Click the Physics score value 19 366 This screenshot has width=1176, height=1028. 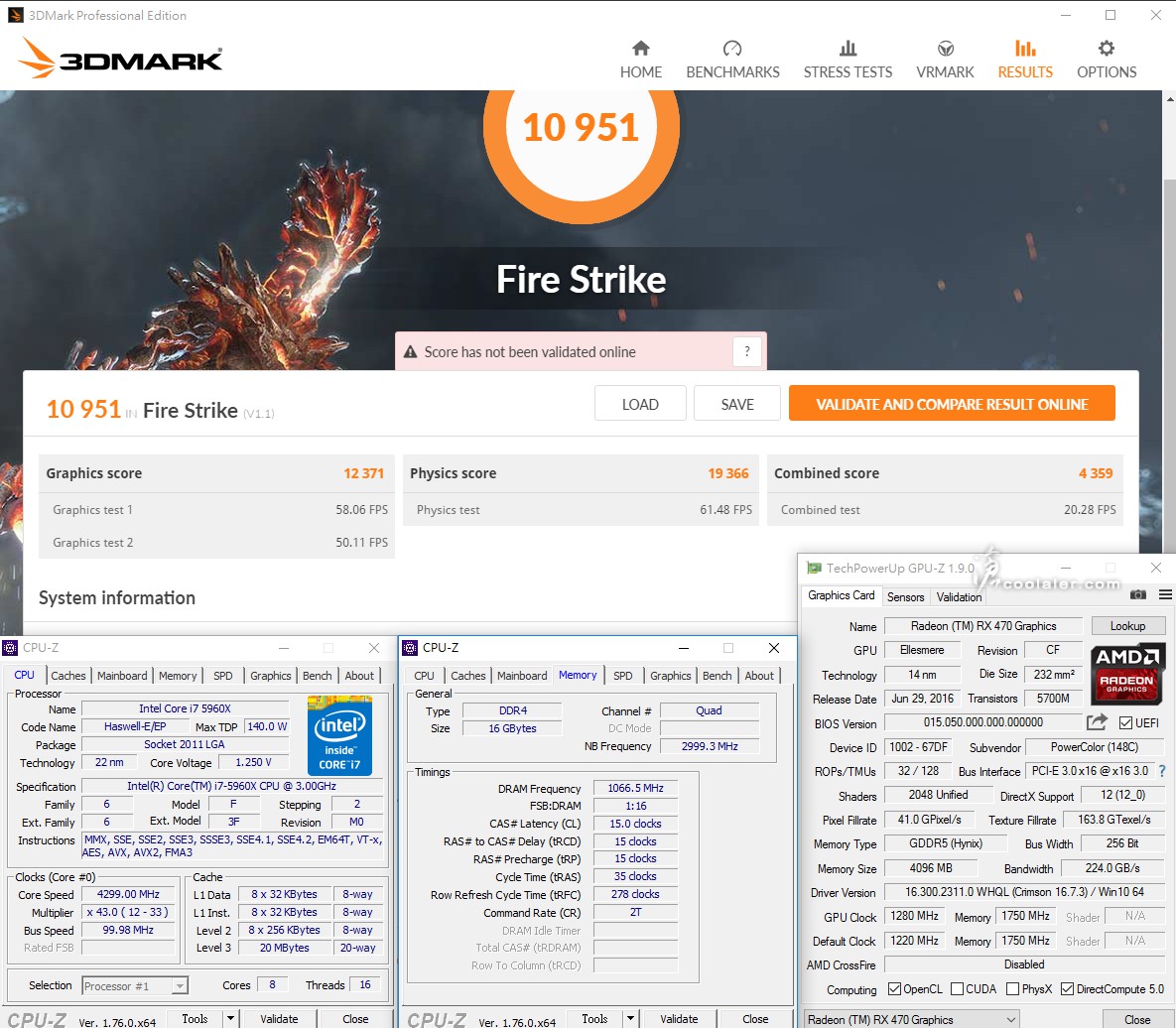[x=728, y=473]
